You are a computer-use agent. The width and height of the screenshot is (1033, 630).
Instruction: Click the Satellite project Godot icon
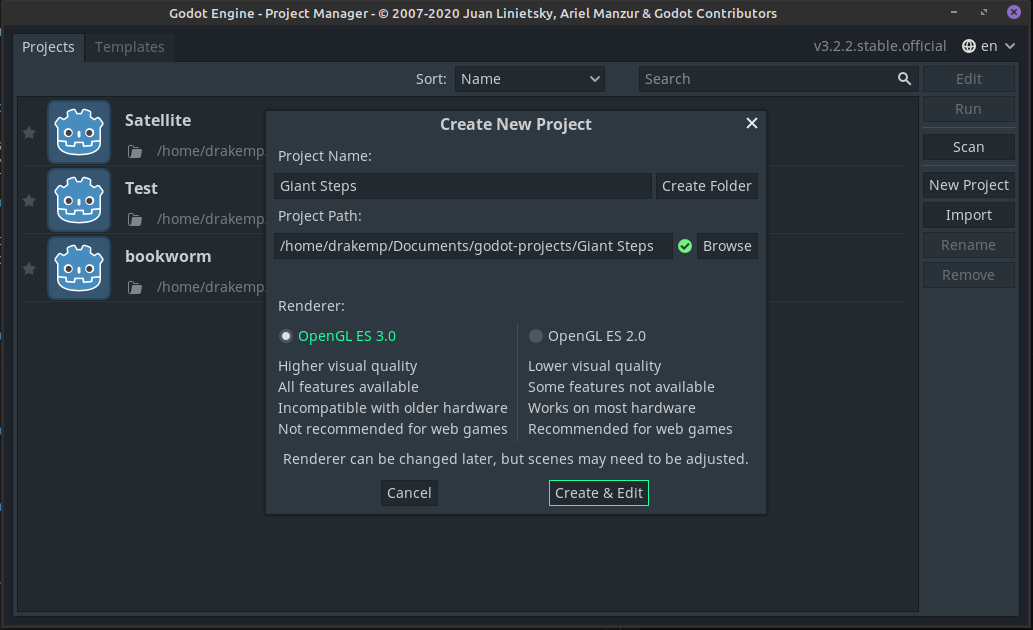coord(79,132)
